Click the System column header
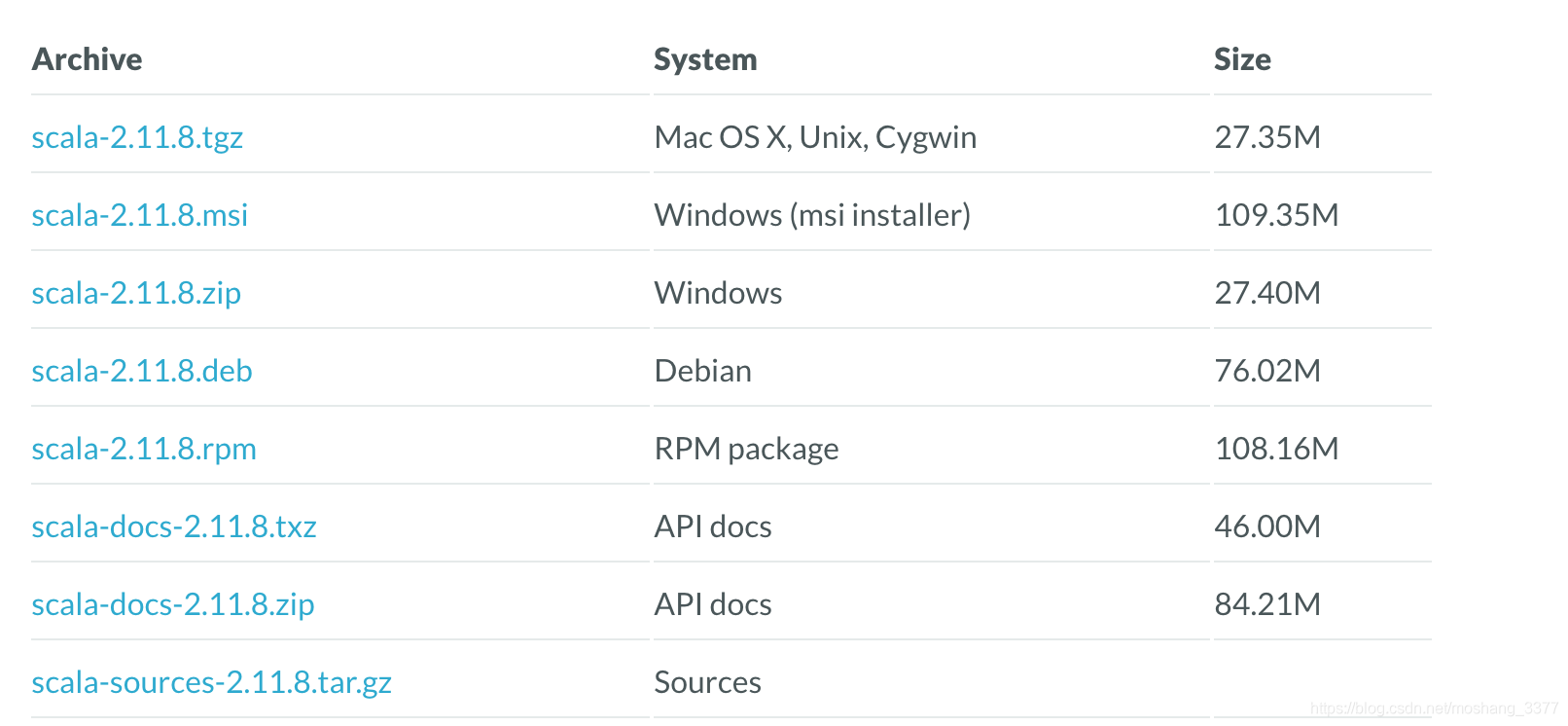Screen dimensions: 1568x726 tap(705, 60)
